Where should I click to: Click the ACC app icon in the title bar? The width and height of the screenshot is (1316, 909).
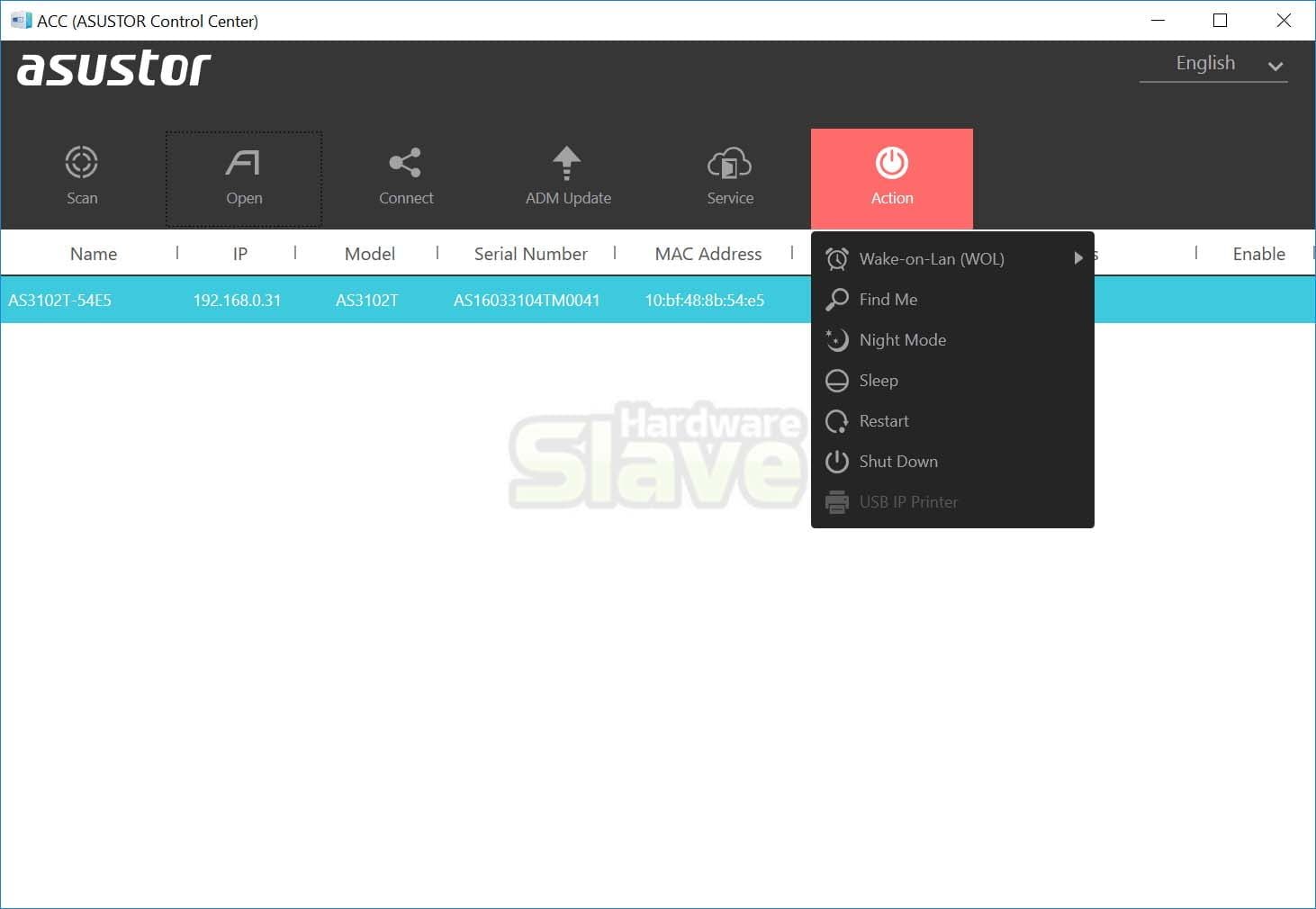[21, 21]
